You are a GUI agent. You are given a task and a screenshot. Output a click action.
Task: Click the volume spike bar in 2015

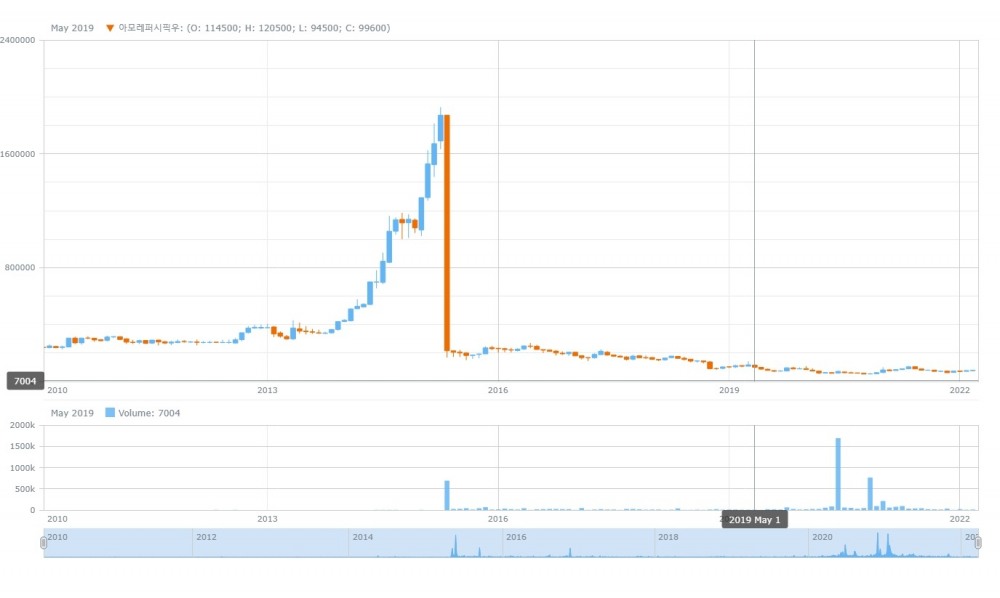click(447, 495)
